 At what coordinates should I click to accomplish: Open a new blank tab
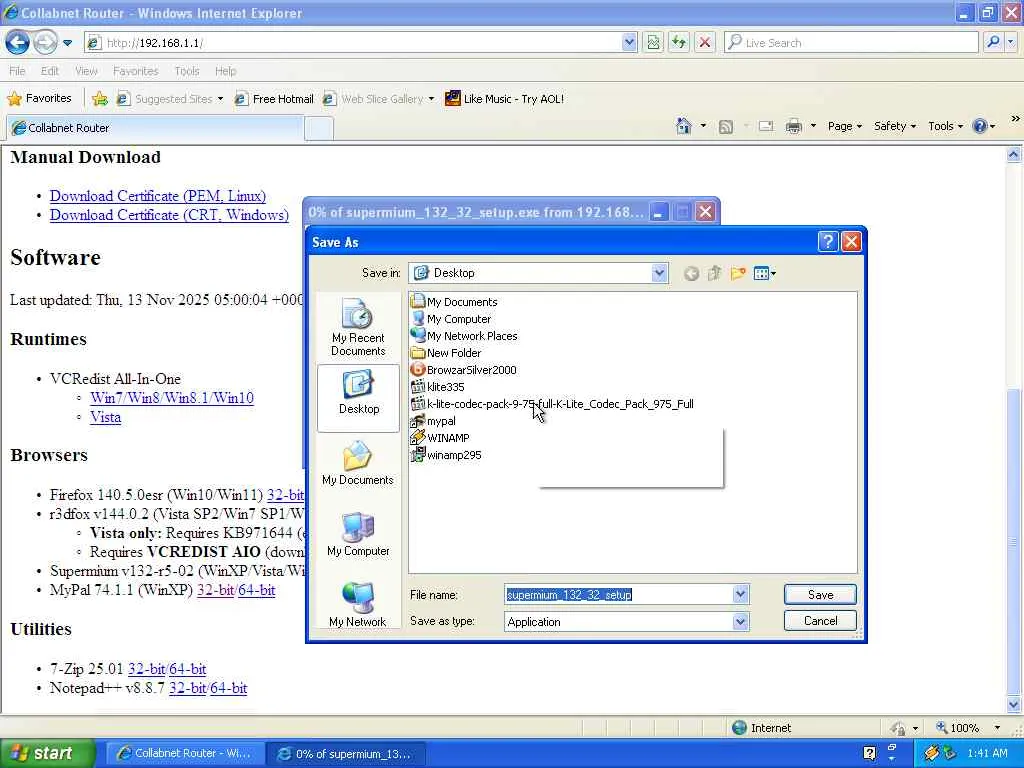click(319, 129)
